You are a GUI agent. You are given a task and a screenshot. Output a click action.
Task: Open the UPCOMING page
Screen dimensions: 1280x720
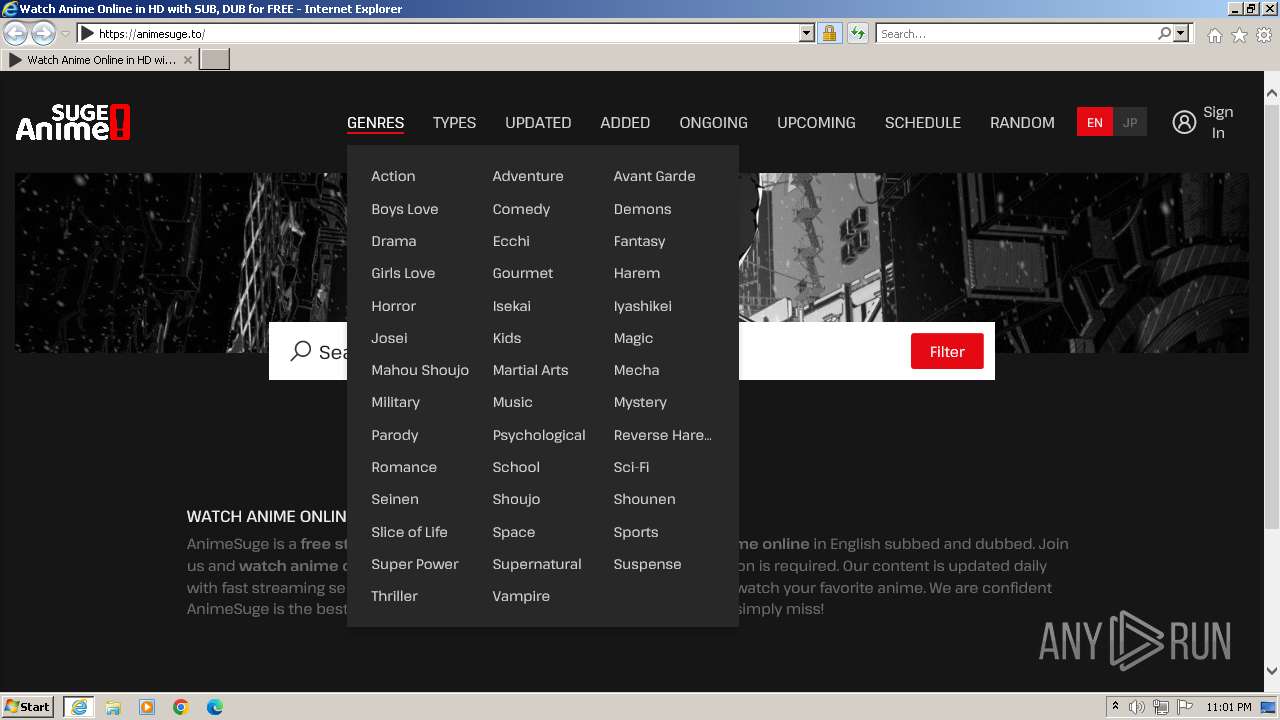[816, 122]
